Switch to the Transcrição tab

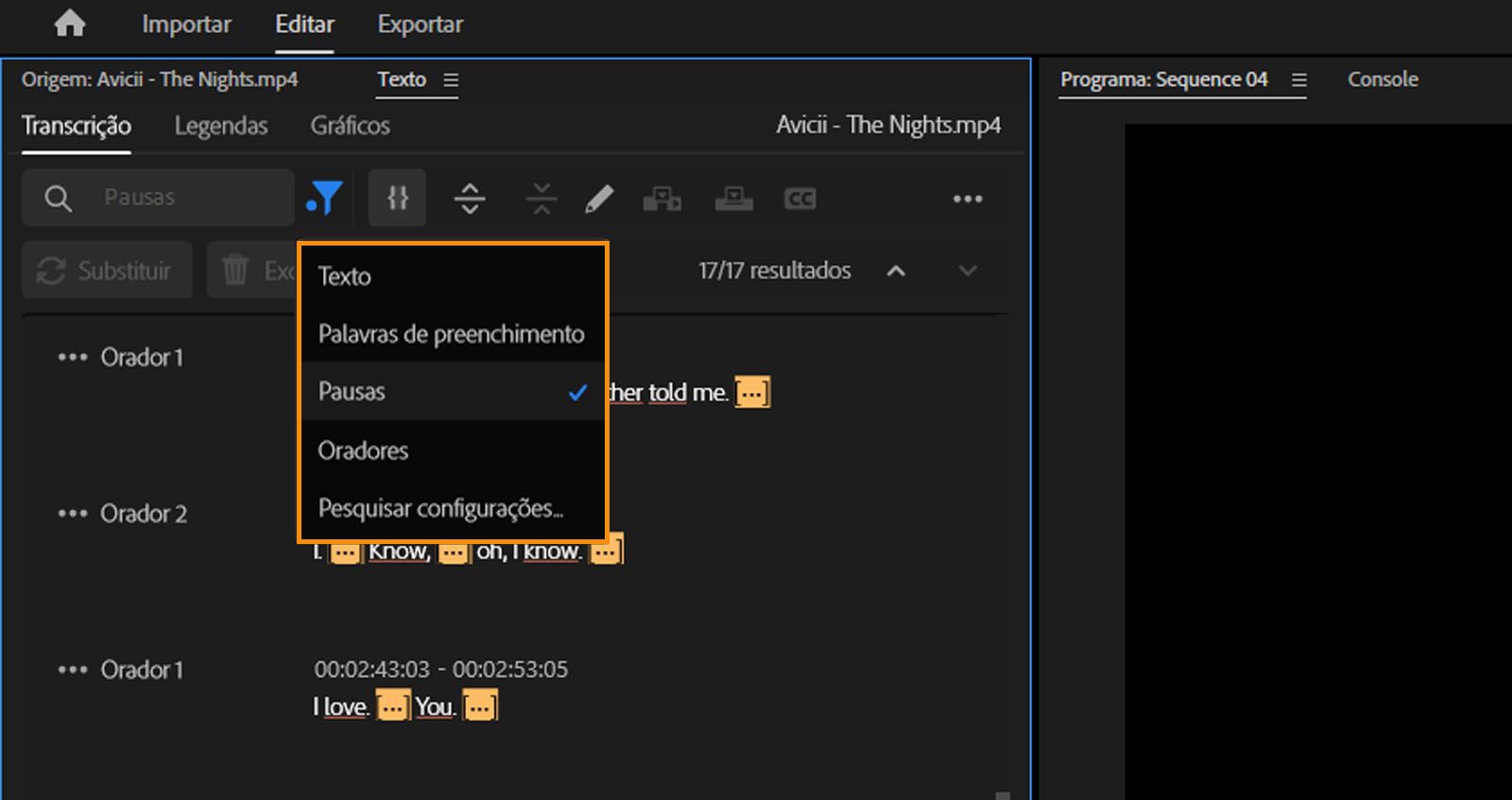[x=77, y=126]
